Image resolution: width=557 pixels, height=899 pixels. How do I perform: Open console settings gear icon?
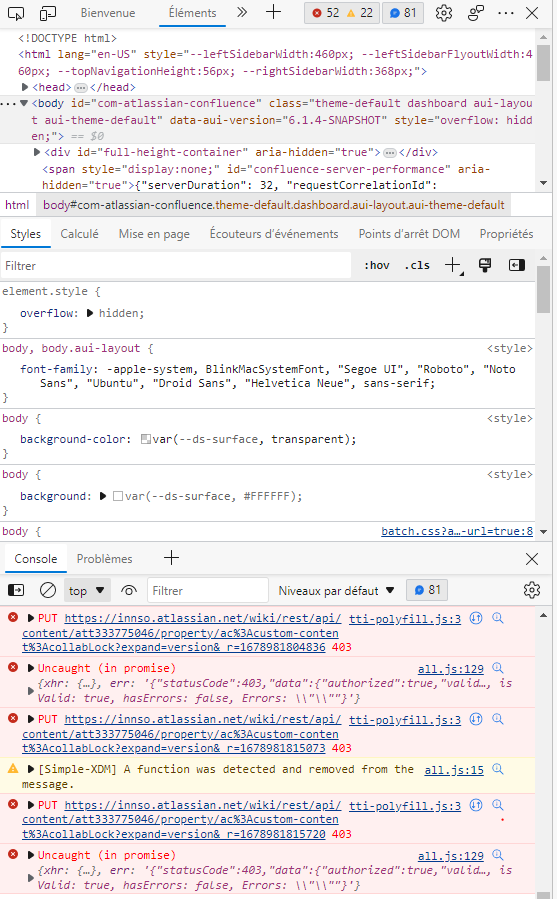[x=532, y=590]
